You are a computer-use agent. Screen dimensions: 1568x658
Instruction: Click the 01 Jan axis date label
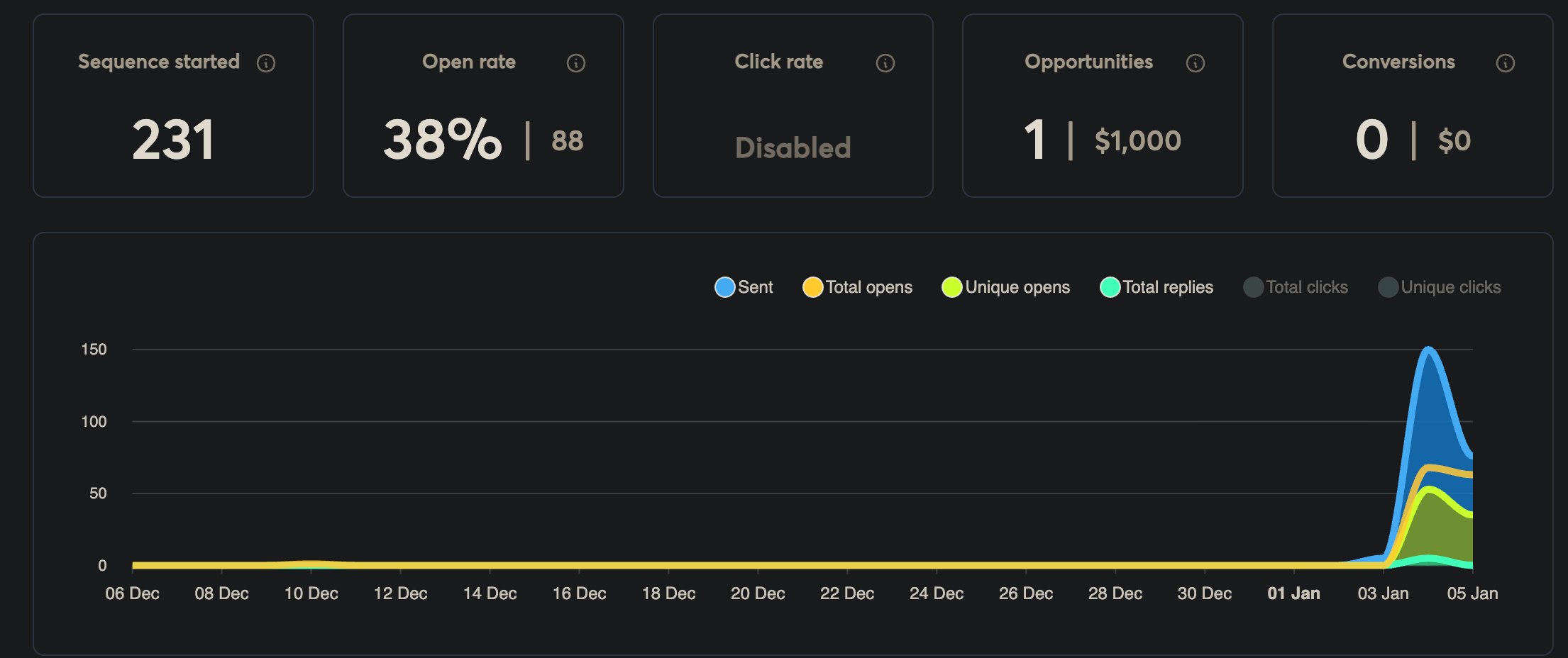tap(1293, 593)
